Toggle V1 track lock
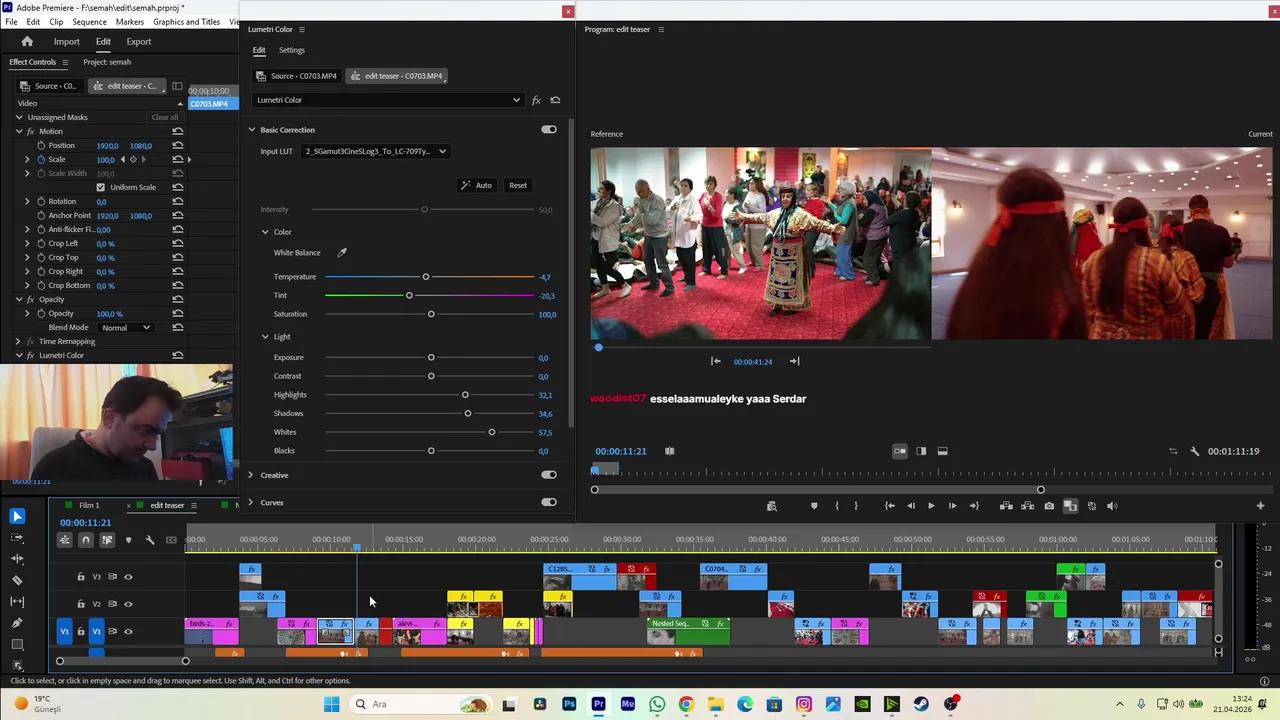 point(81,632)
